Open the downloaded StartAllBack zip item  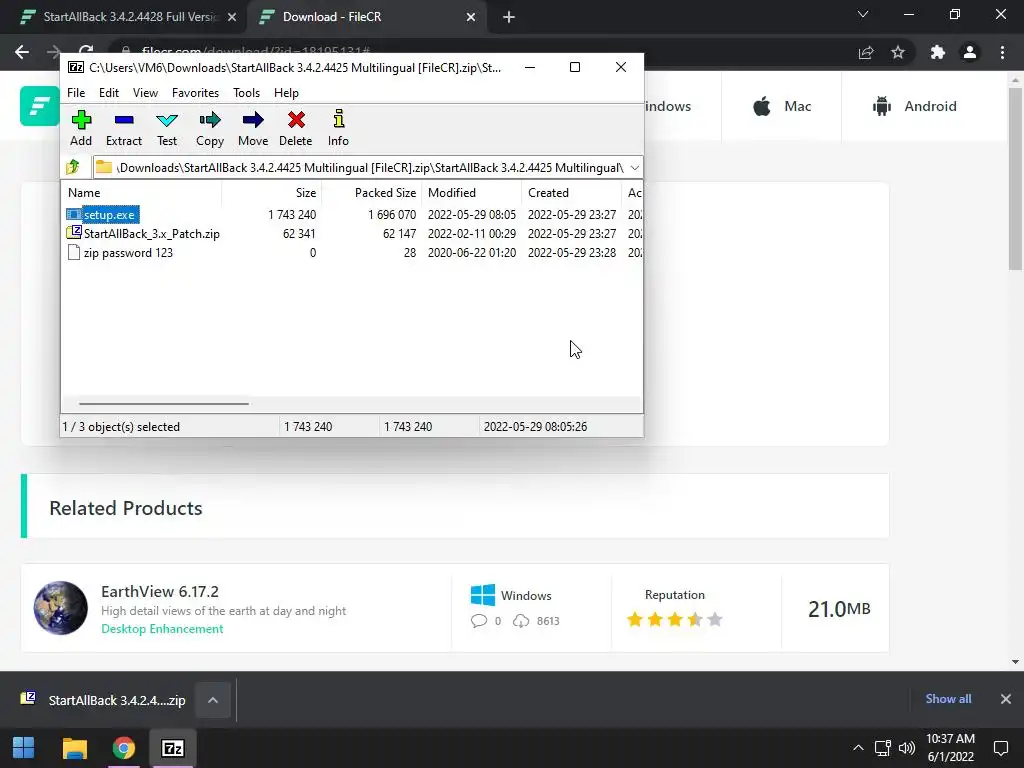[x=103, y=700]
